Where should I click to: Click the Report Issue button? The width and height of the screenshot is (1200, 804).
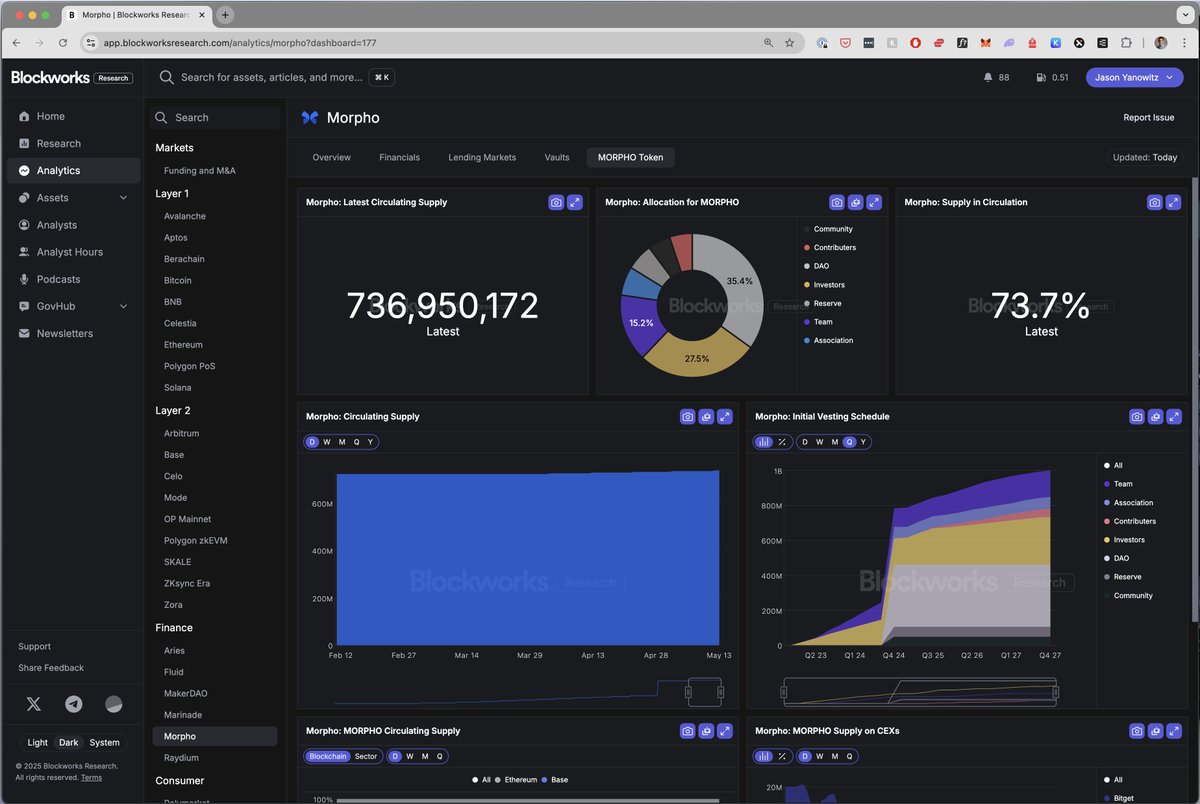tap(1149, 118)
